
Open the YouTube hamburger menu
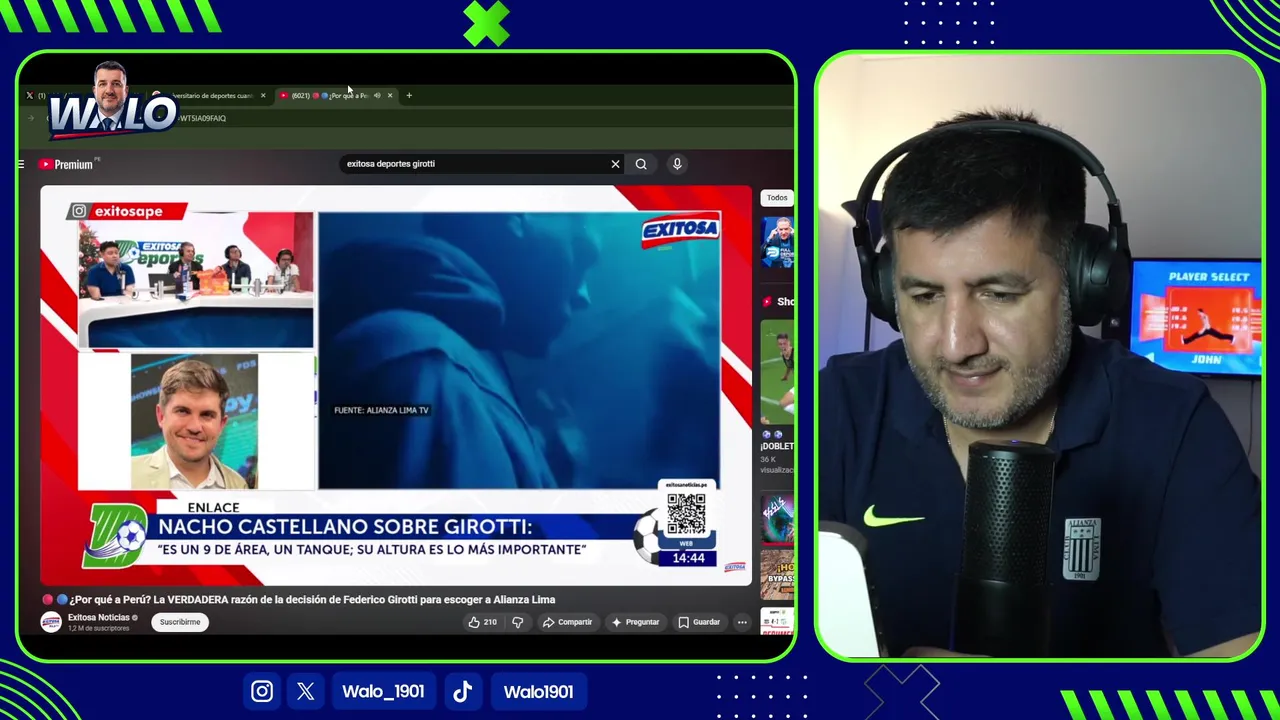(21, 164)
